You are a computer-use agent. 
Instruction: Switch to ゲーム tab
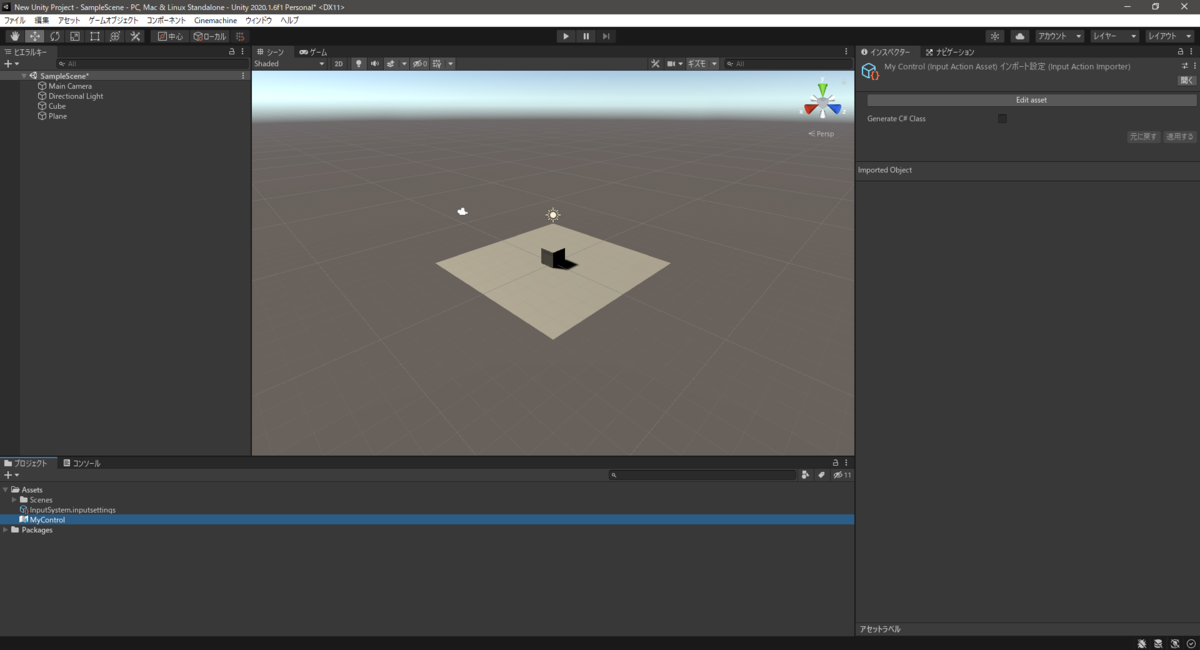(x=314, y=52)
